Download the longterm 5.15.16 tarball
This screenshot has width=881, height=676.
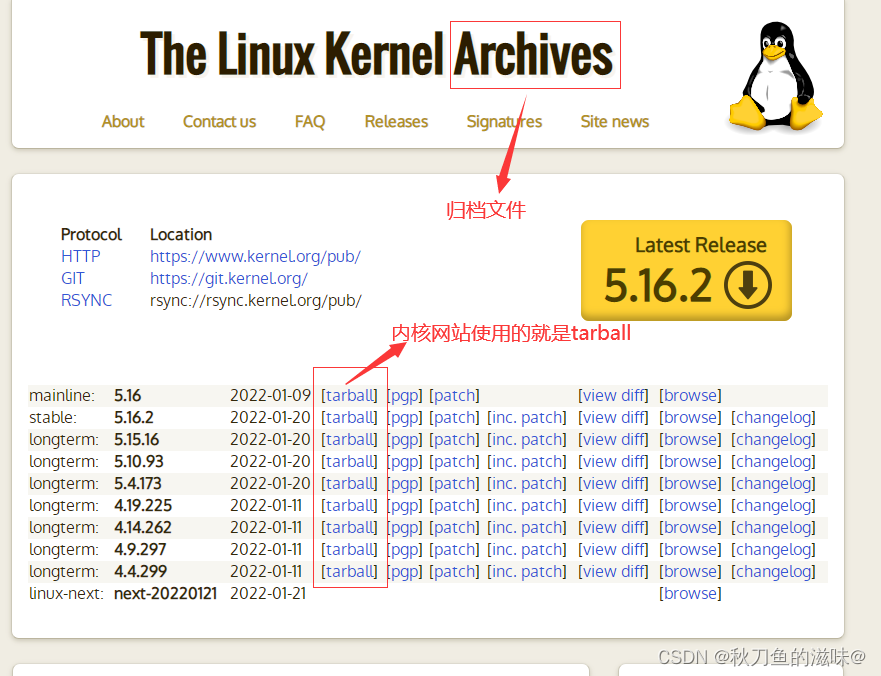(349, 439)
